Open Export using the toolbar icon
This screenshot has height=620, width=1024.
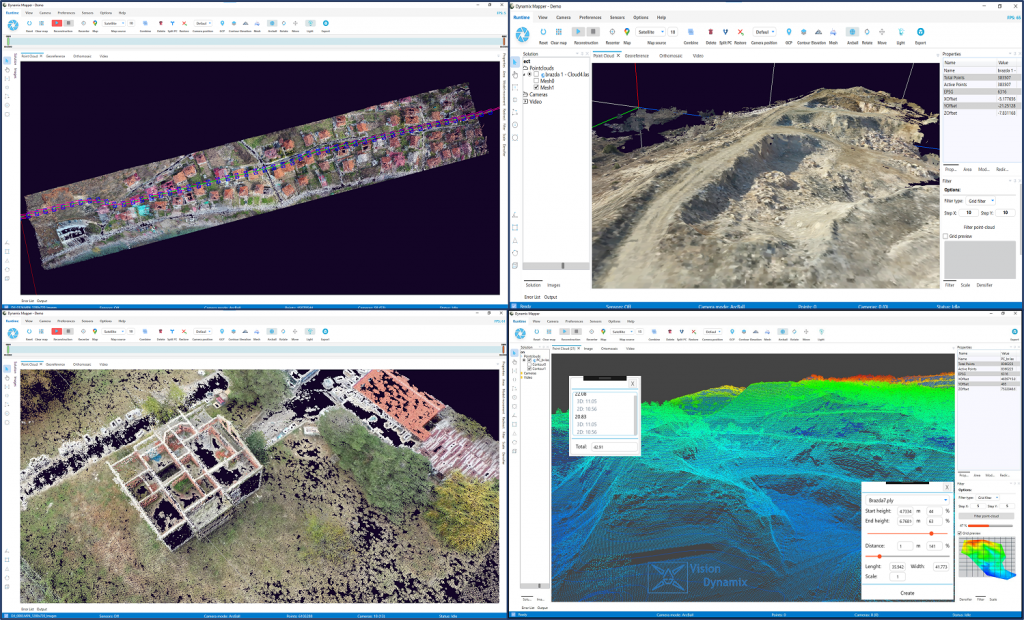tap(919, 30)
